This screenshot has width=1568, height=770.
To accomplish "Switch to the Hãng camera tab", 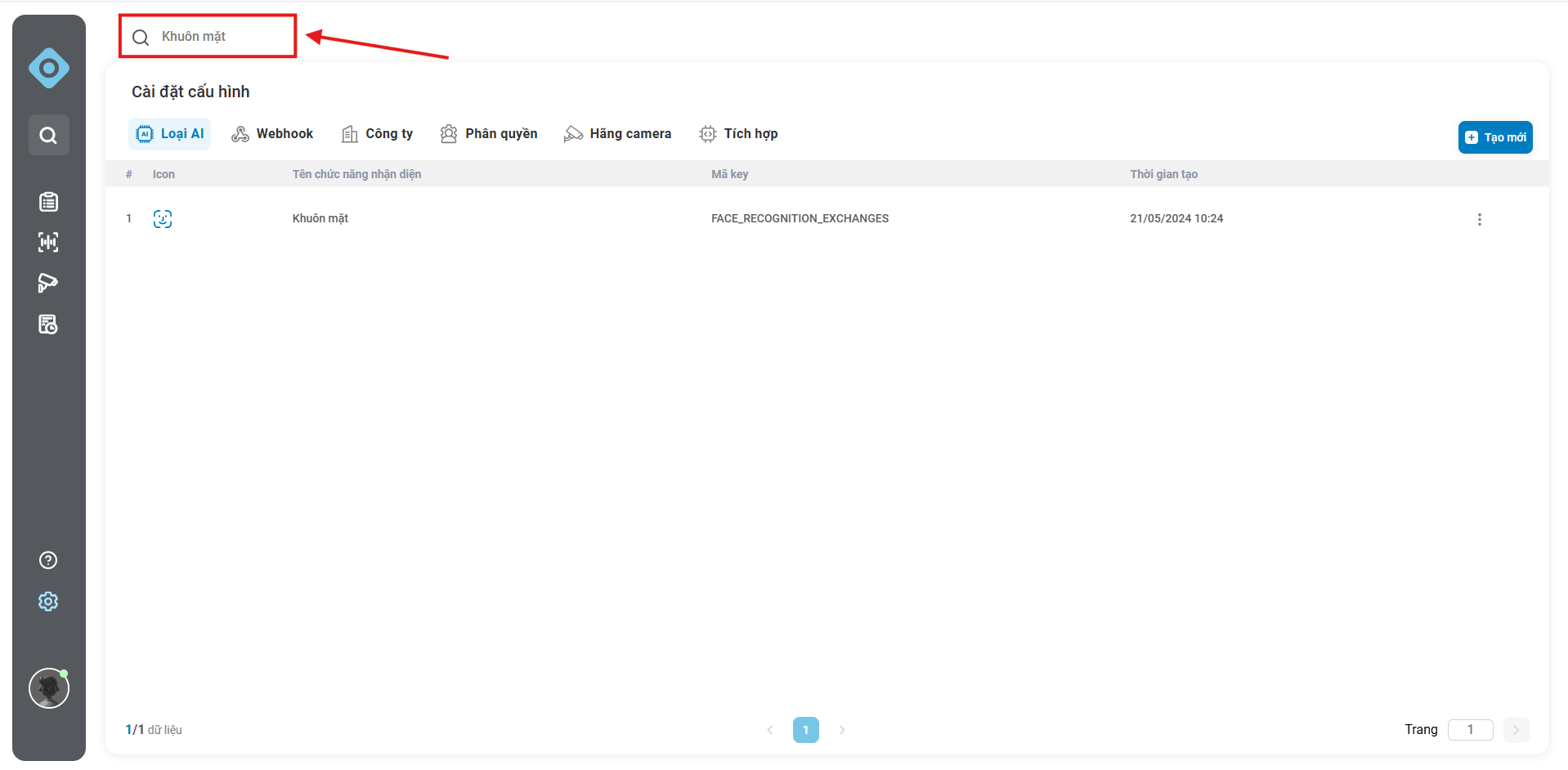I will [x=617, y=134].
